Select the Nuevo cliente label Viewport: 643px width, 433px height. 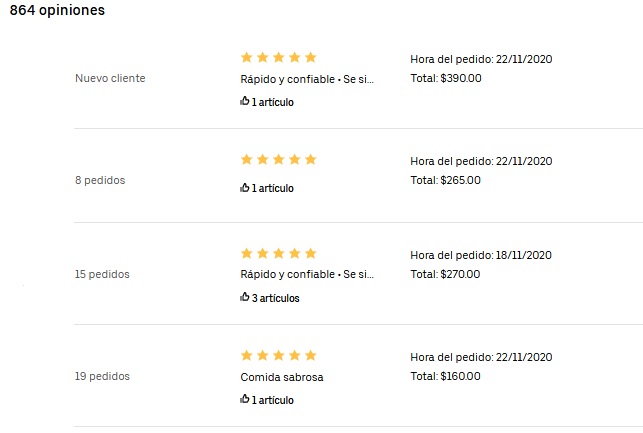pyautogui.click(x=110, y=78)
